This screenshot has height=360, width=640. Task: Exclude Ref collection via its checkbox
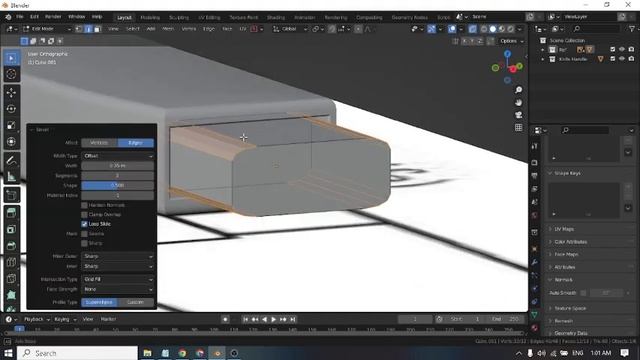tap(613, 49)
